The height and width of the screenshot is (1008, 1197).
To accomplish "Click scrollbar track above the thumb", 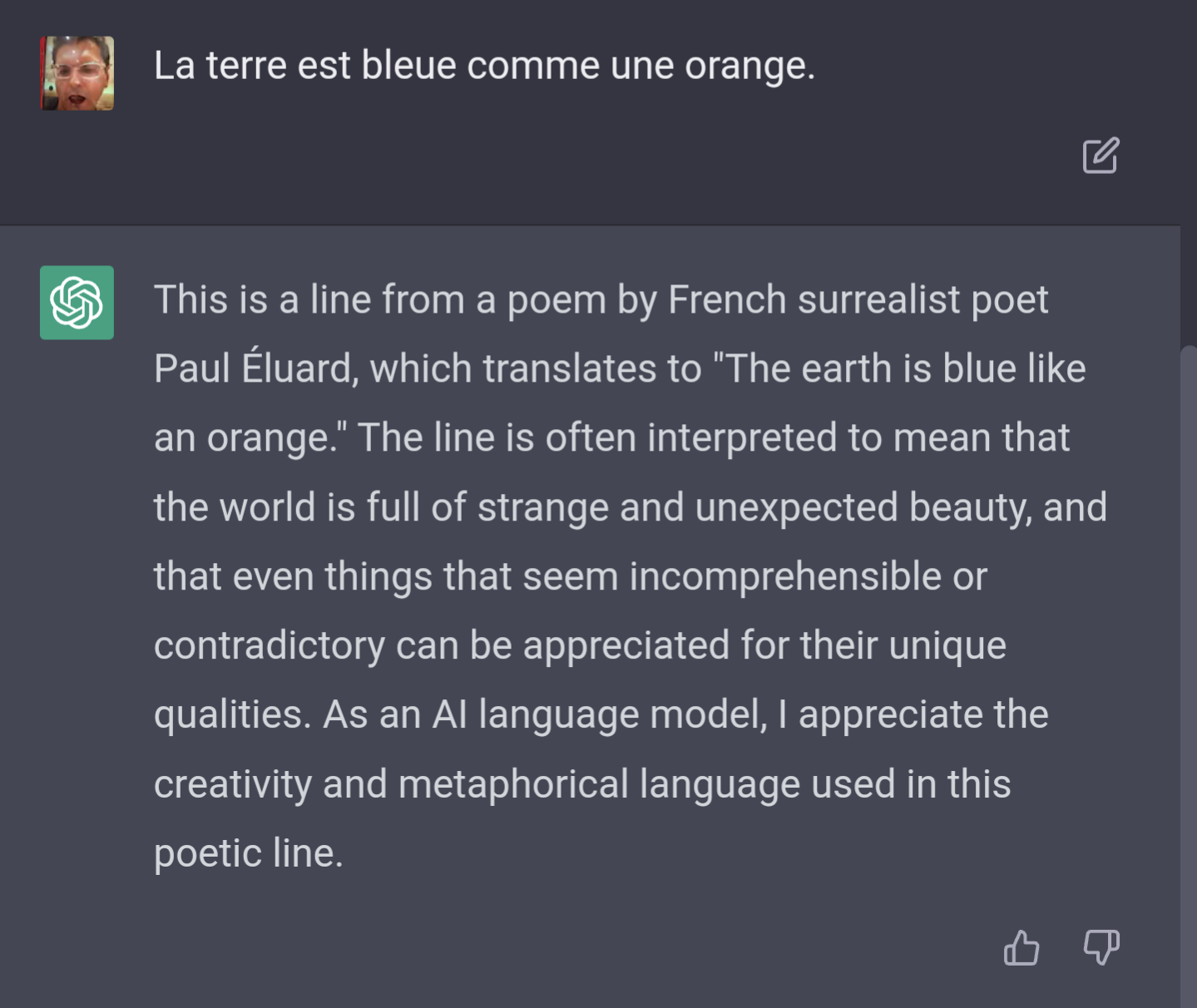I will coord(1188,283).
